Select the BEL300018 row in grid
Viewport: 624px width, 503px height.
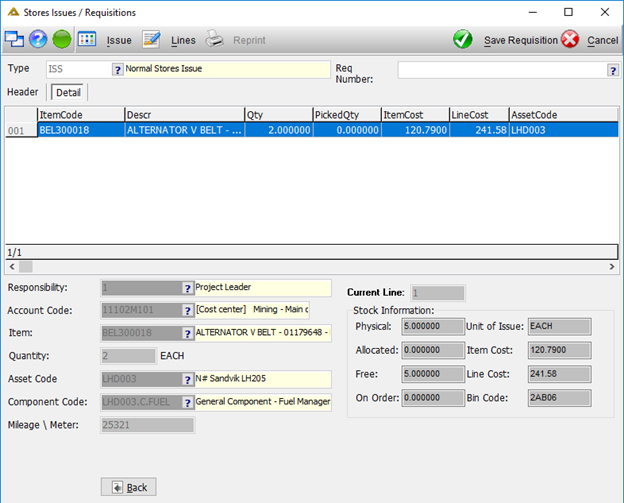[312, 130]
